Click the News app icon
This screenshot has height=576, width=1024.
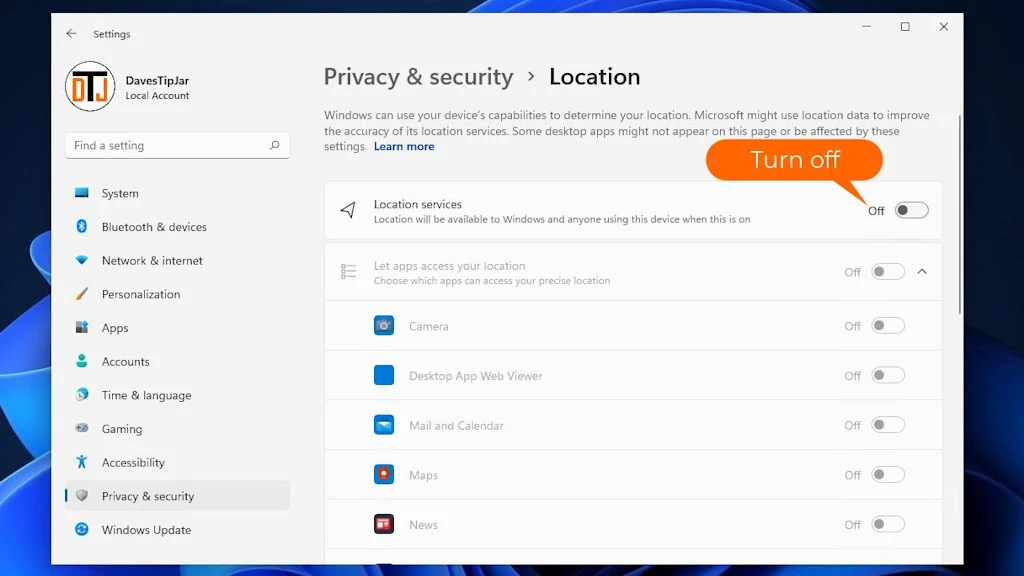point(384,524)
